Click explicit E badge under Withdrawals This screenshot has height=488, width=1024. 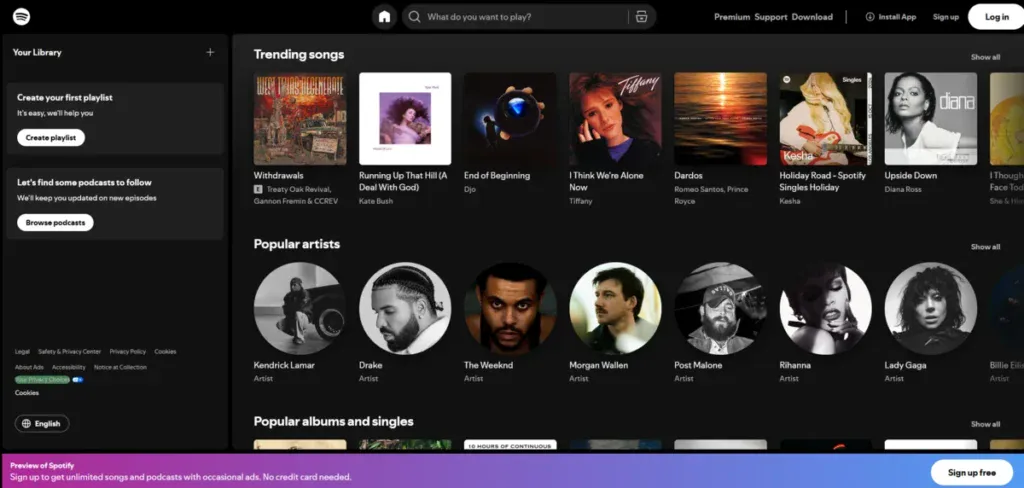(257, 189)
